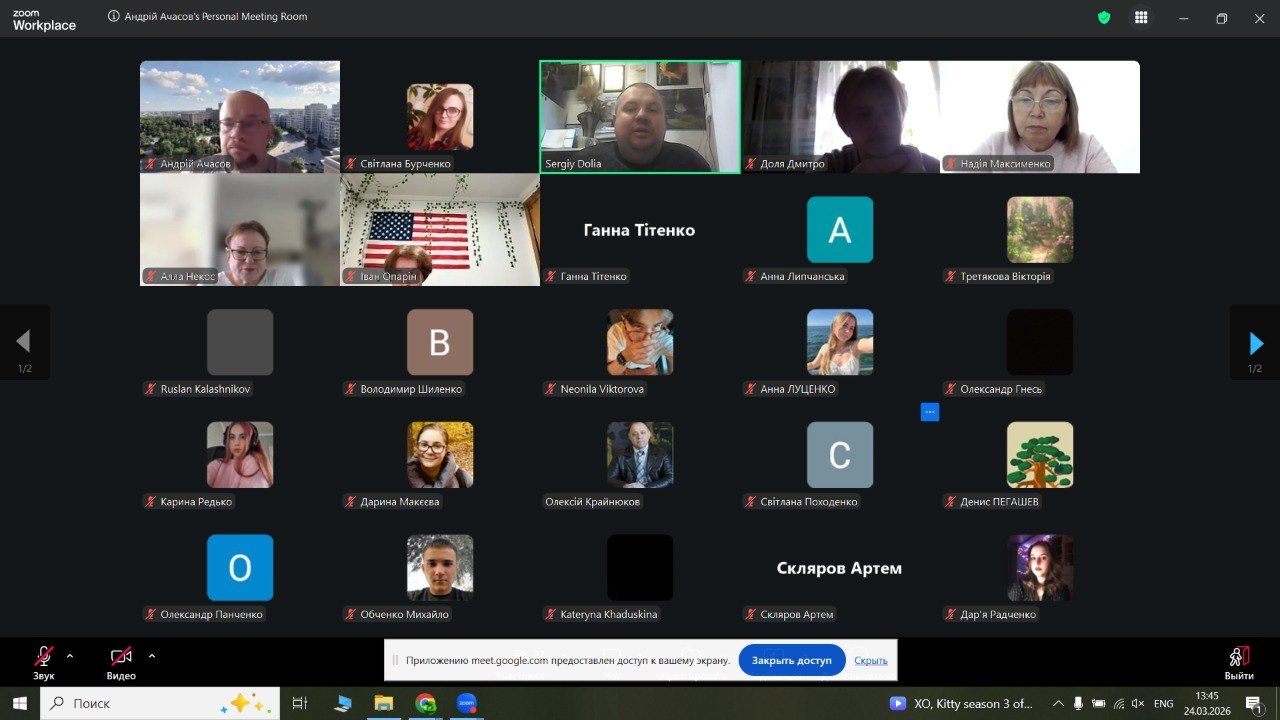Open the green shield encryption icon
1280x720 pixels.
tap(1104, 18)
